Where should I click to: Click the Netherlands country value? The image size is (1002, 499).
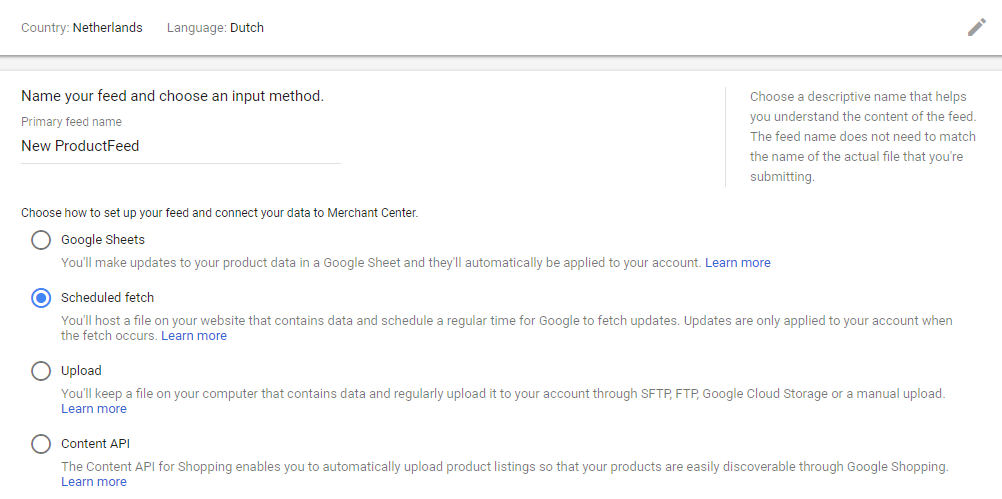click(107, 28)
